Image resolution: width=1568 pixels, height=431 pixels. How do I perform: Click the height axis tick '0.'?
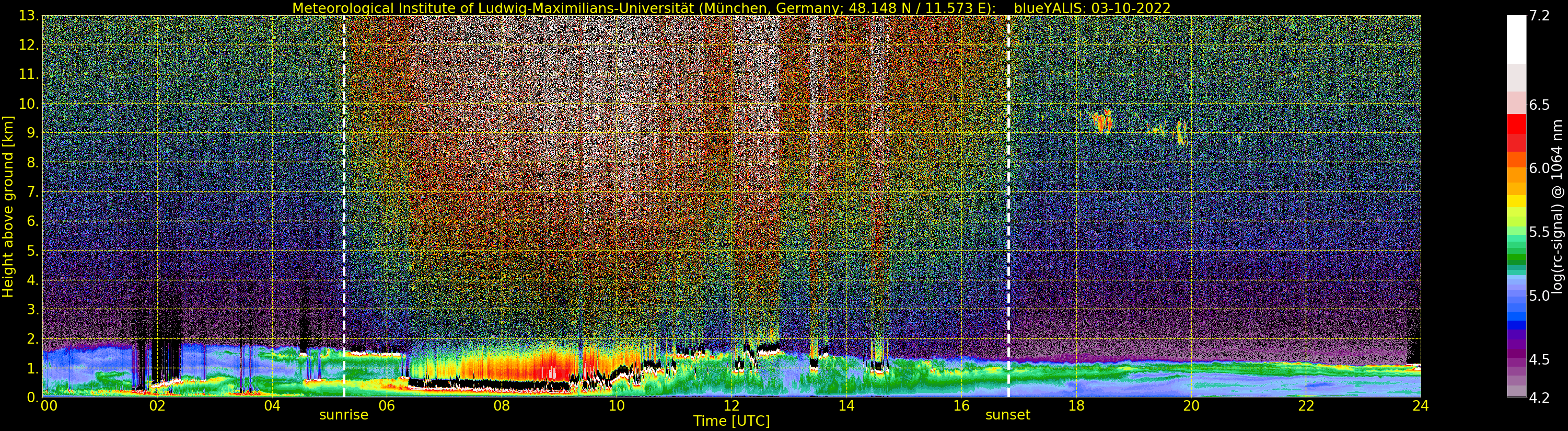pos(33,397)
